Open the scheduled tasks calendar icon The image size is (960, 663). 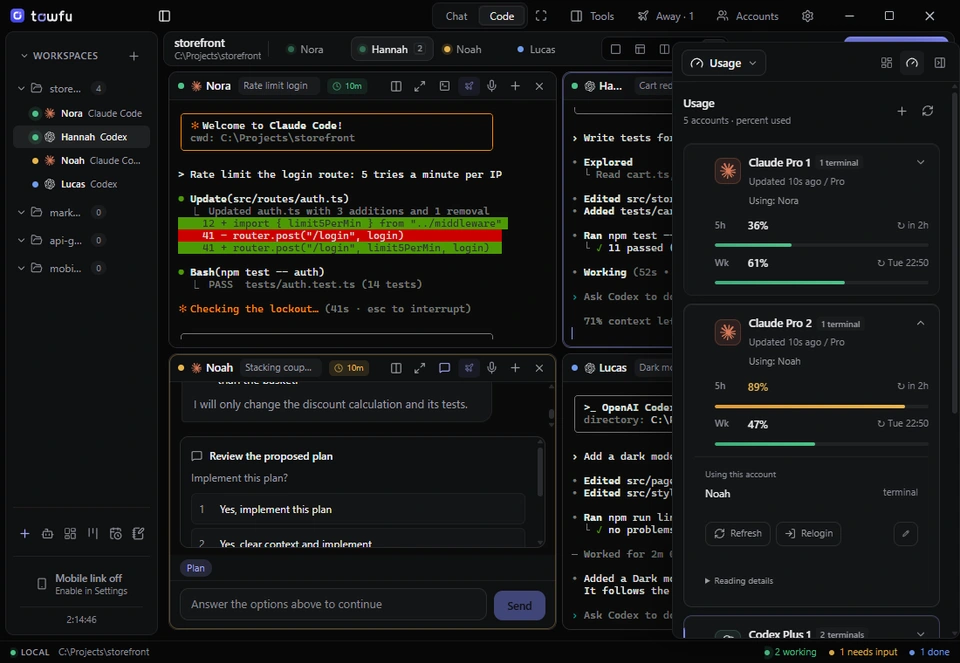tap(116, 534)
